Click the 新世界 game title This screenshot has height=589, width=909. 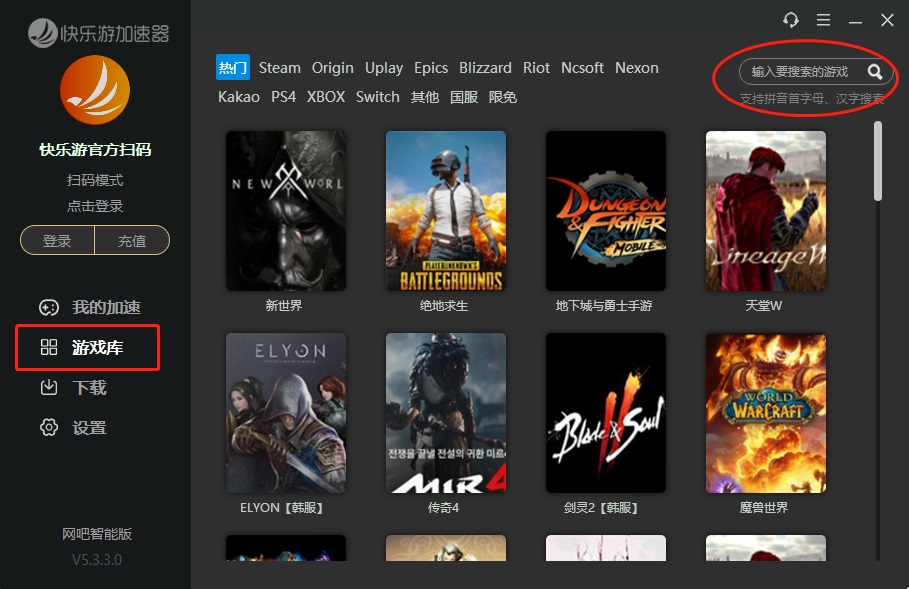tap(283, 306)
